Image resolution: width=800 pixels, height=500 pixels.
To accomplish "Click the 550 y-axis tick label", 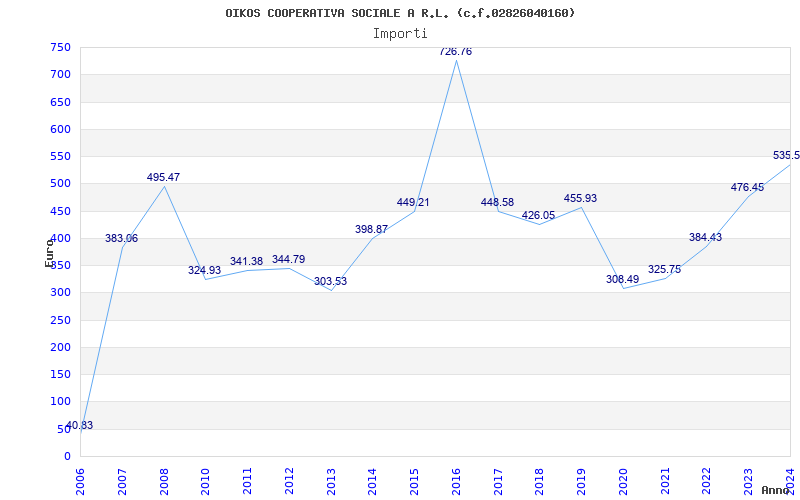I will (x=60, y=157).
